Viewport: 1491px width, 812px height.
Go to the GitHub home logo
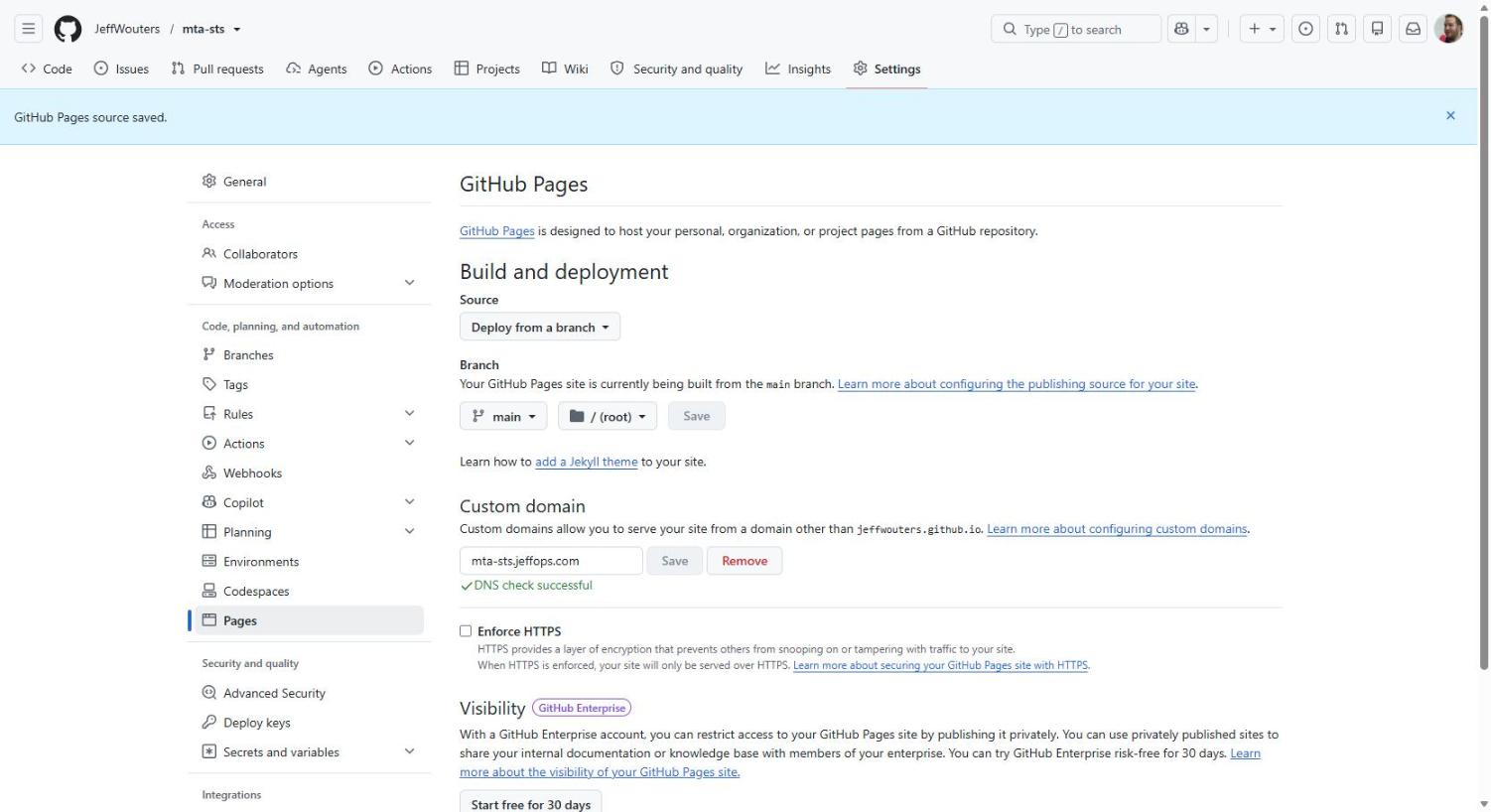pos(68,29)
